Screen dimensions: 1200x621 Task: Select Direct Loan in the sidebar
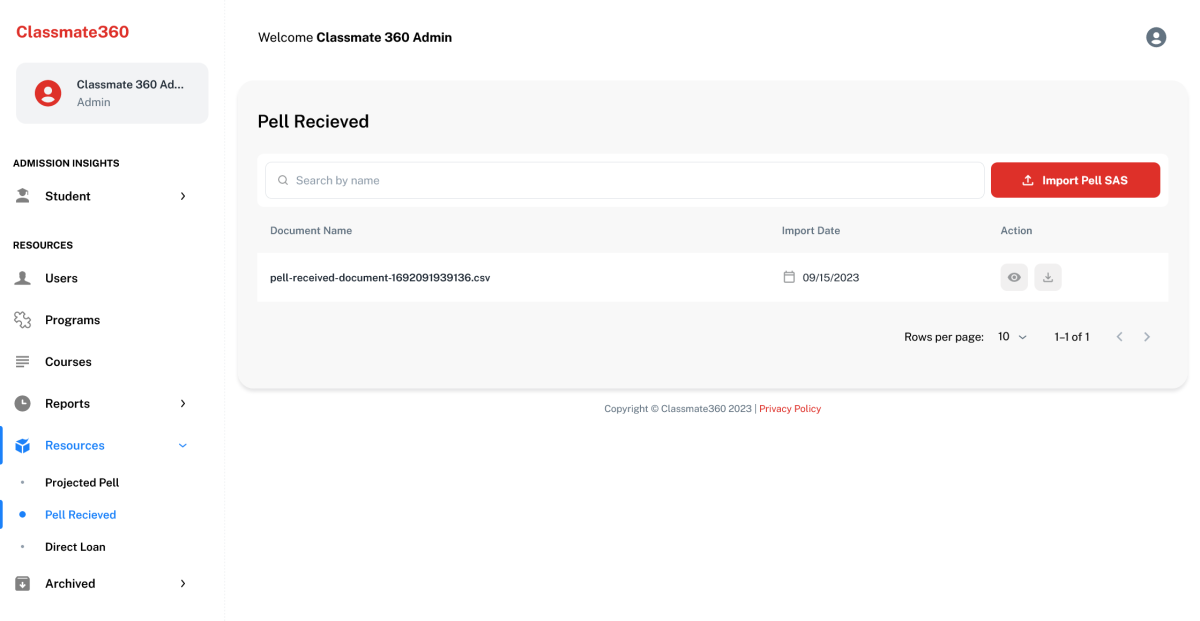click(x=75, y=547)
